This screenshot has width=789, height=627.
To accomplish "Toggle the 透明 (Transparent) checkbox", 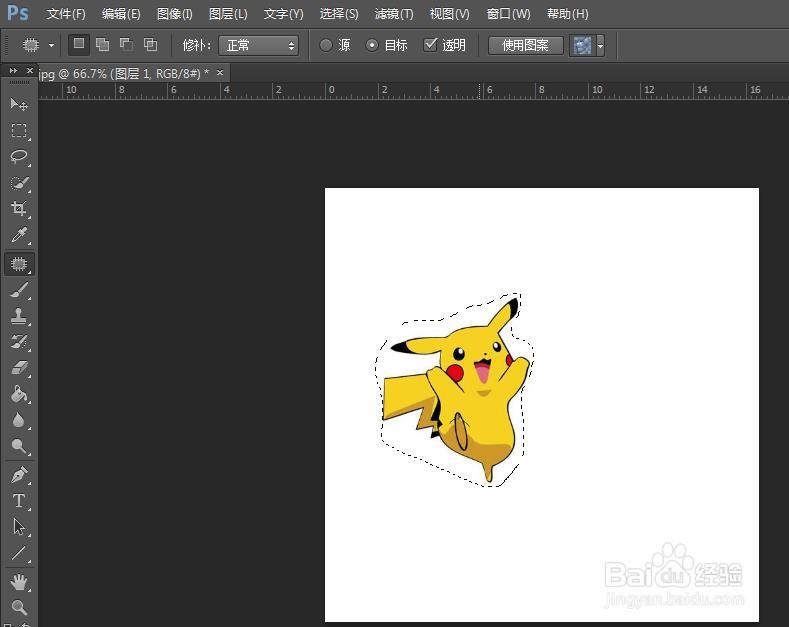I will pos(430,45).
